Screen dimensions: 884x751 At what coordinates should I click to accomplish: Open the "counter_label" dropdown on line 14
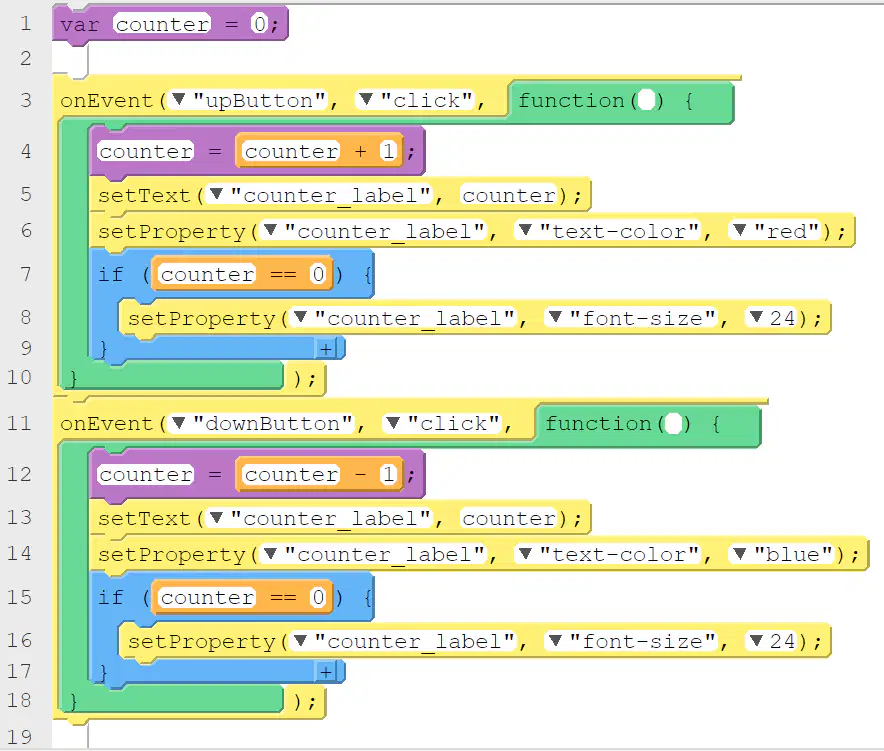(x=270, y=554)
